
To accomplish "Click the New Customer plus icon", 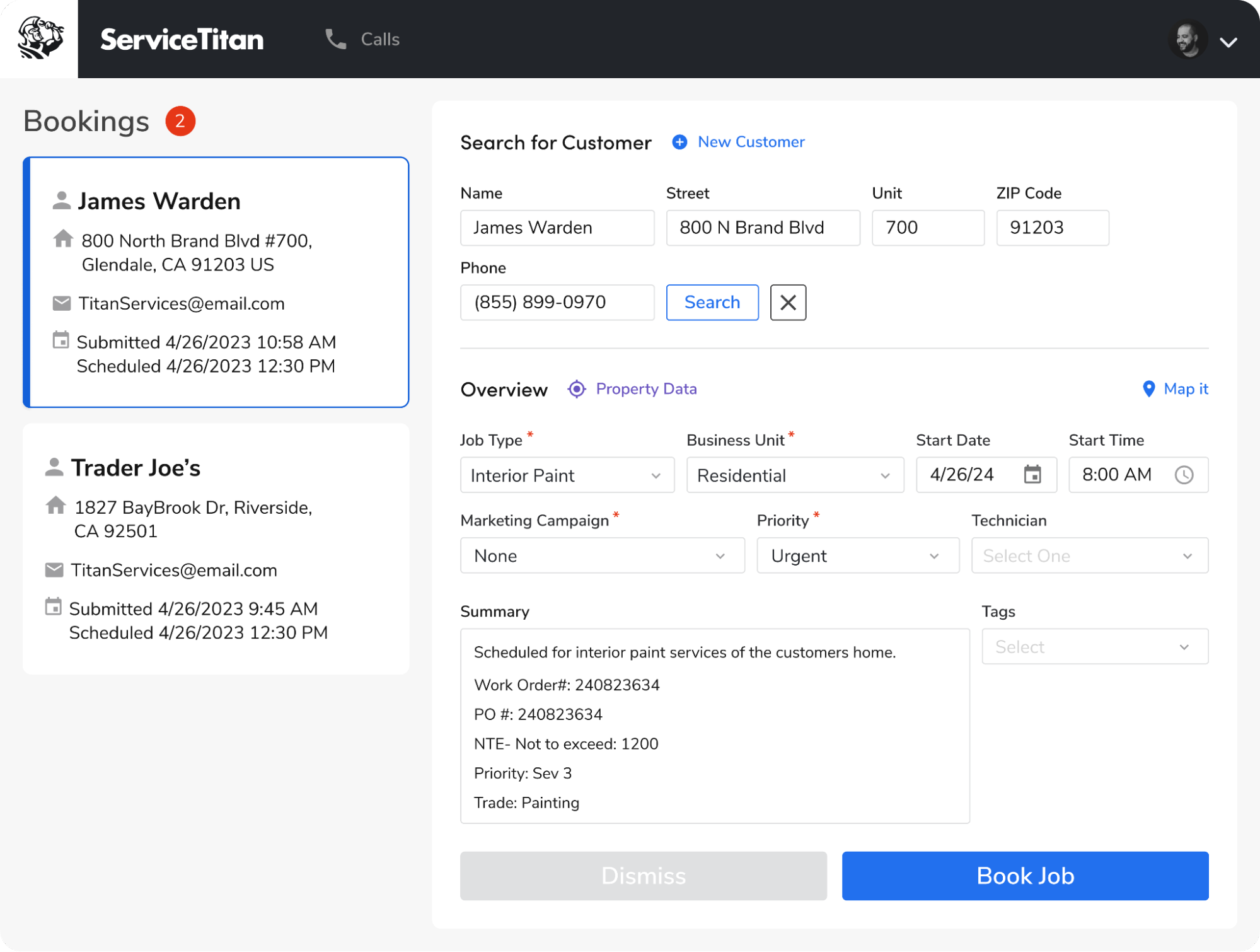I will click(x=679, y=142).
